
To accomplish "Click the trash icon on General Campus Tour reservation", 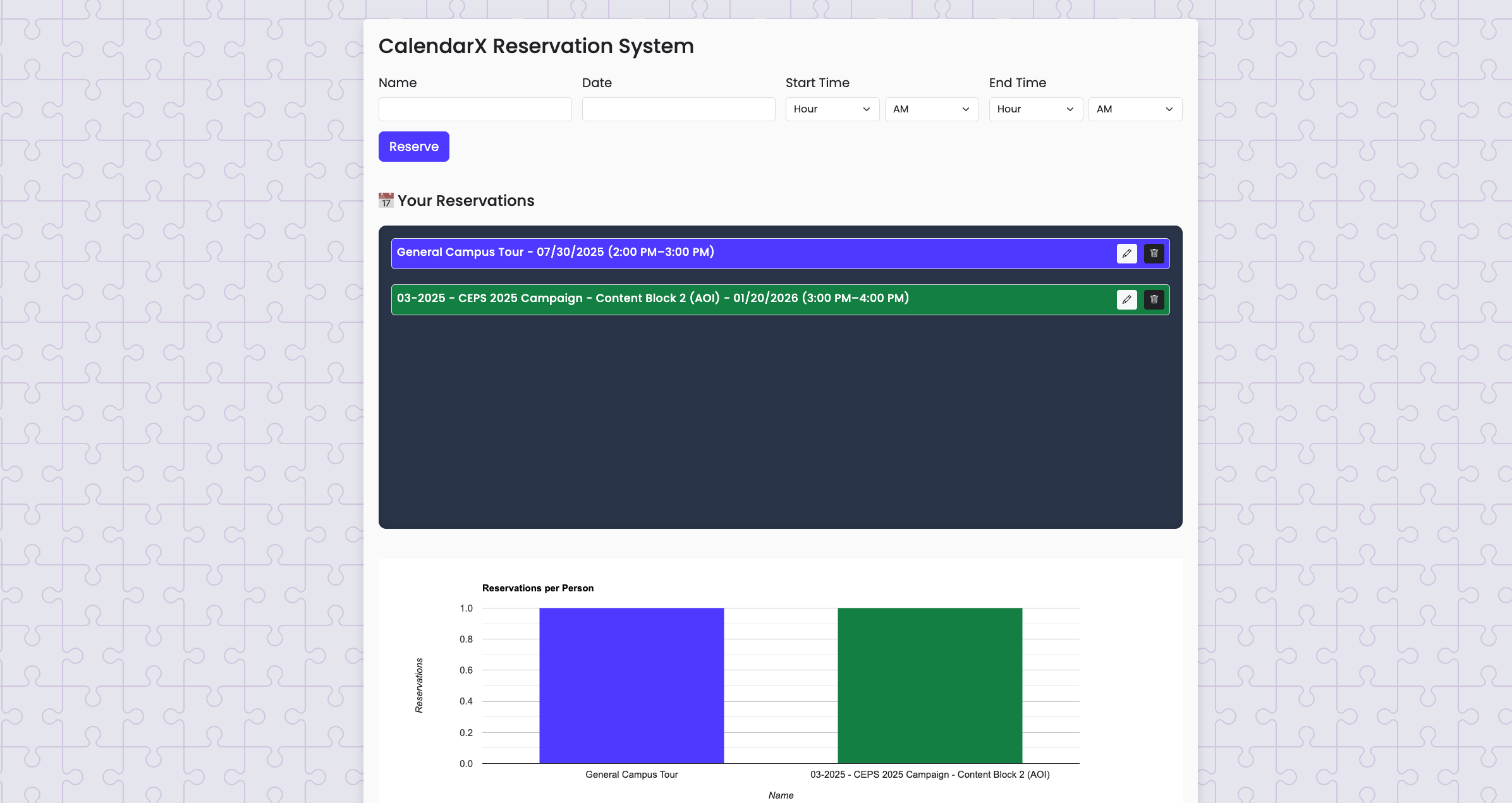I will pyautogui.click(x=1154, y=253).
